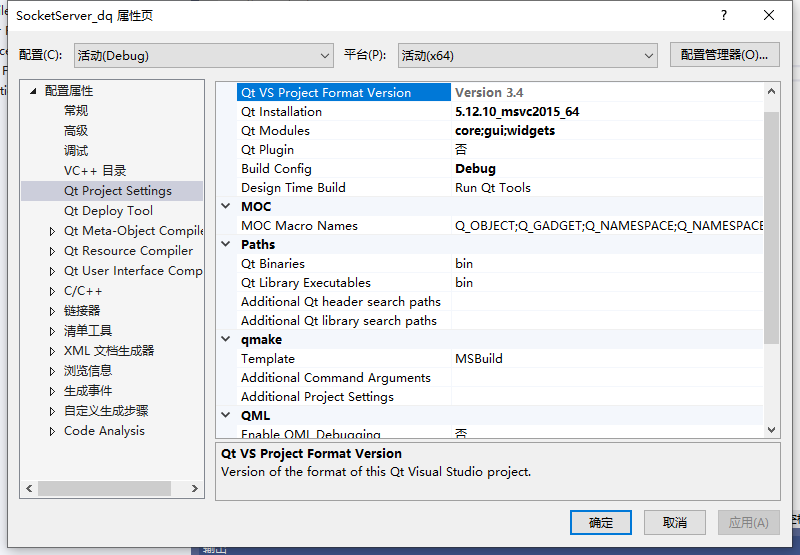Screen dimensions: 800x555
Task: Close the SocketServer_dq 属性页 dialog
Action: 769,15
